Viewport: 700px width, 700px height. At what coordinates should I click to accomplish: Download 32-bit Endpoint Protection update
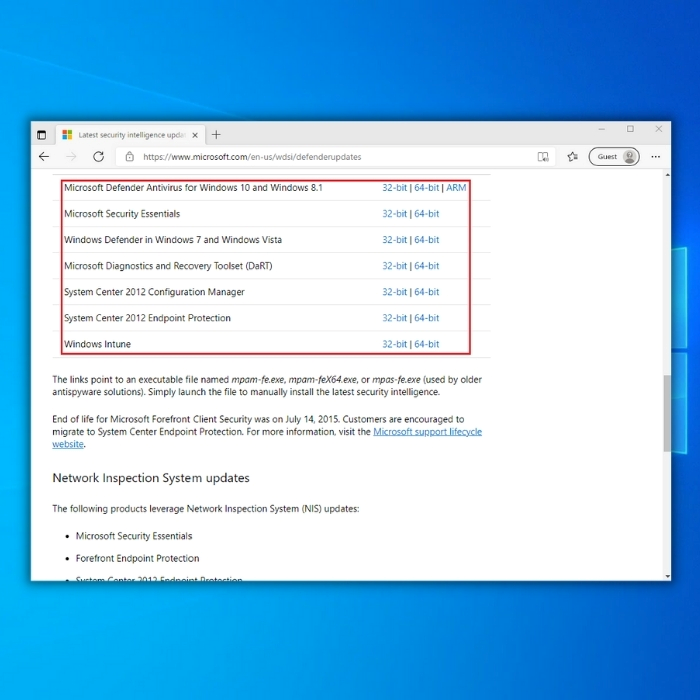pyautogui.click(x=394, y=318)
